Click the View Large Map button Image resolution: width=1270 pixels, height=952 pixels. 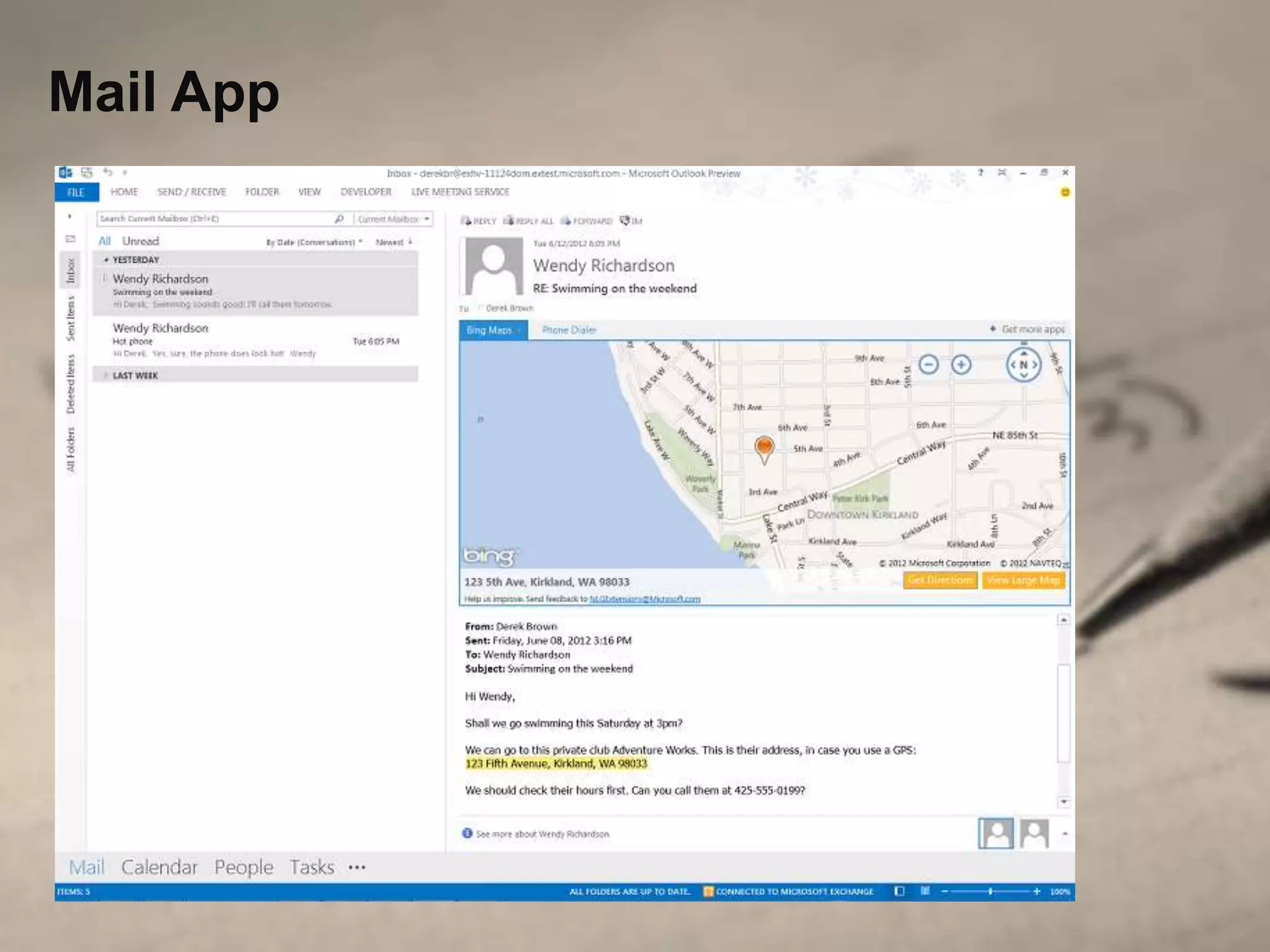[1023, 580]
